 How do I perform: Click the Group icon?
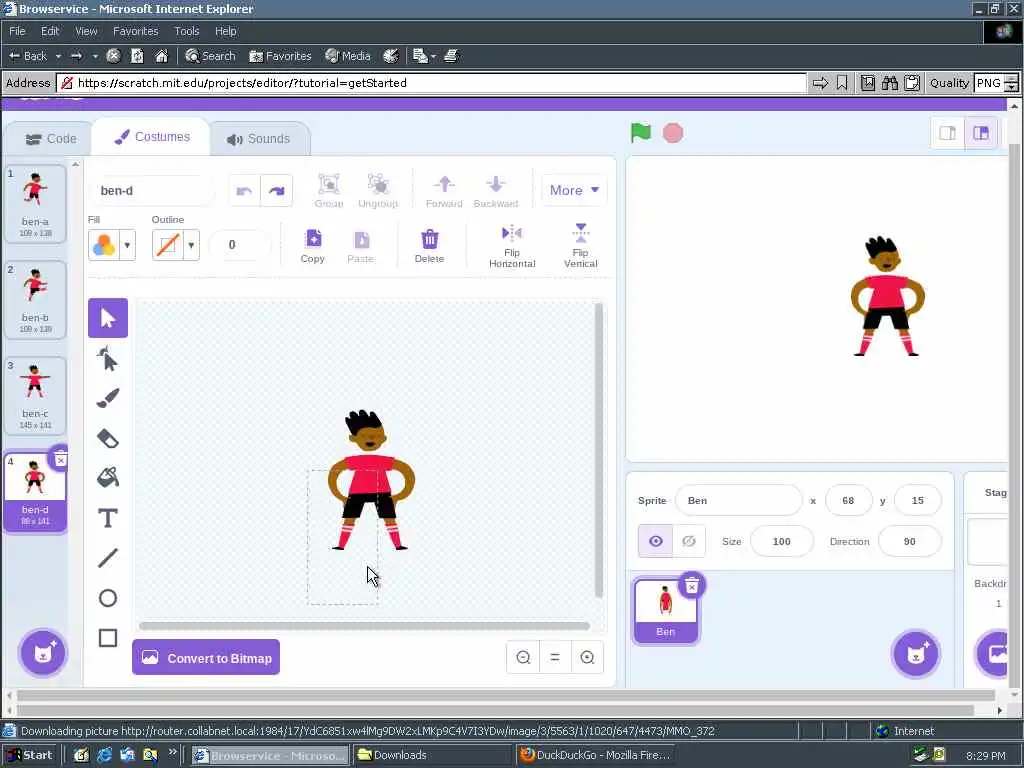[328, 191]
